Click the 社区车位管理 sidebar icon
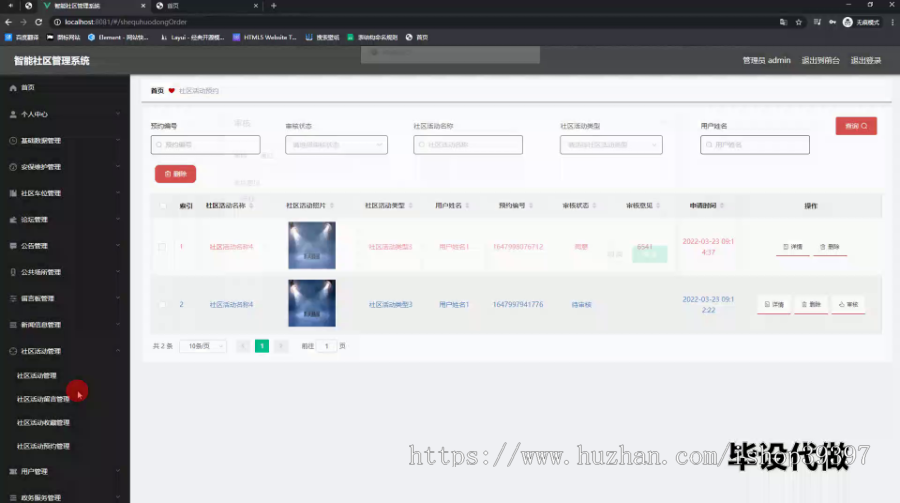Viewport: 900px width, 503px height. [x=13, y=194]
